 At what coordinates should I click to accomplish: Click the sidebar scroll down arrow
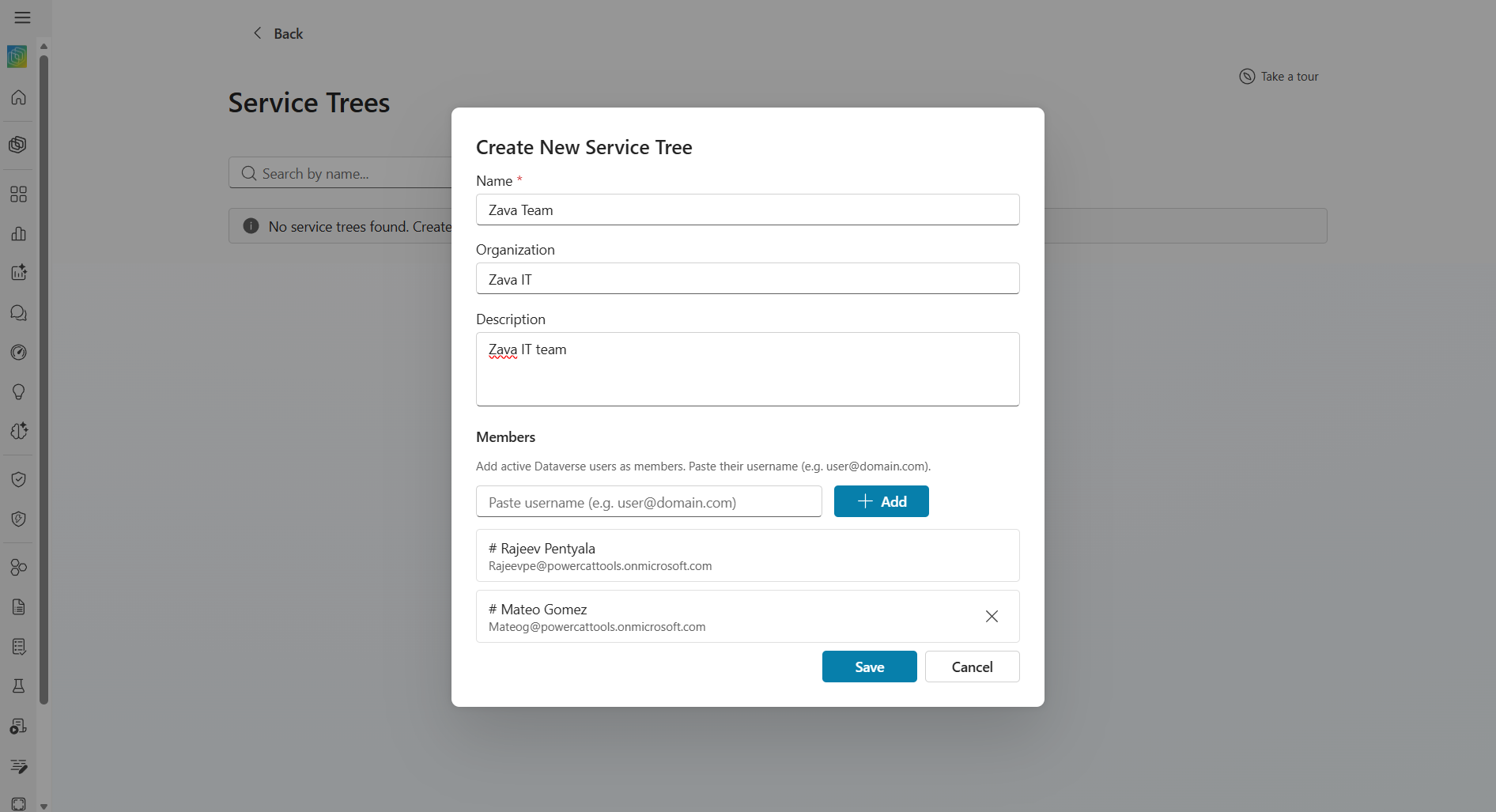point(43,806)
